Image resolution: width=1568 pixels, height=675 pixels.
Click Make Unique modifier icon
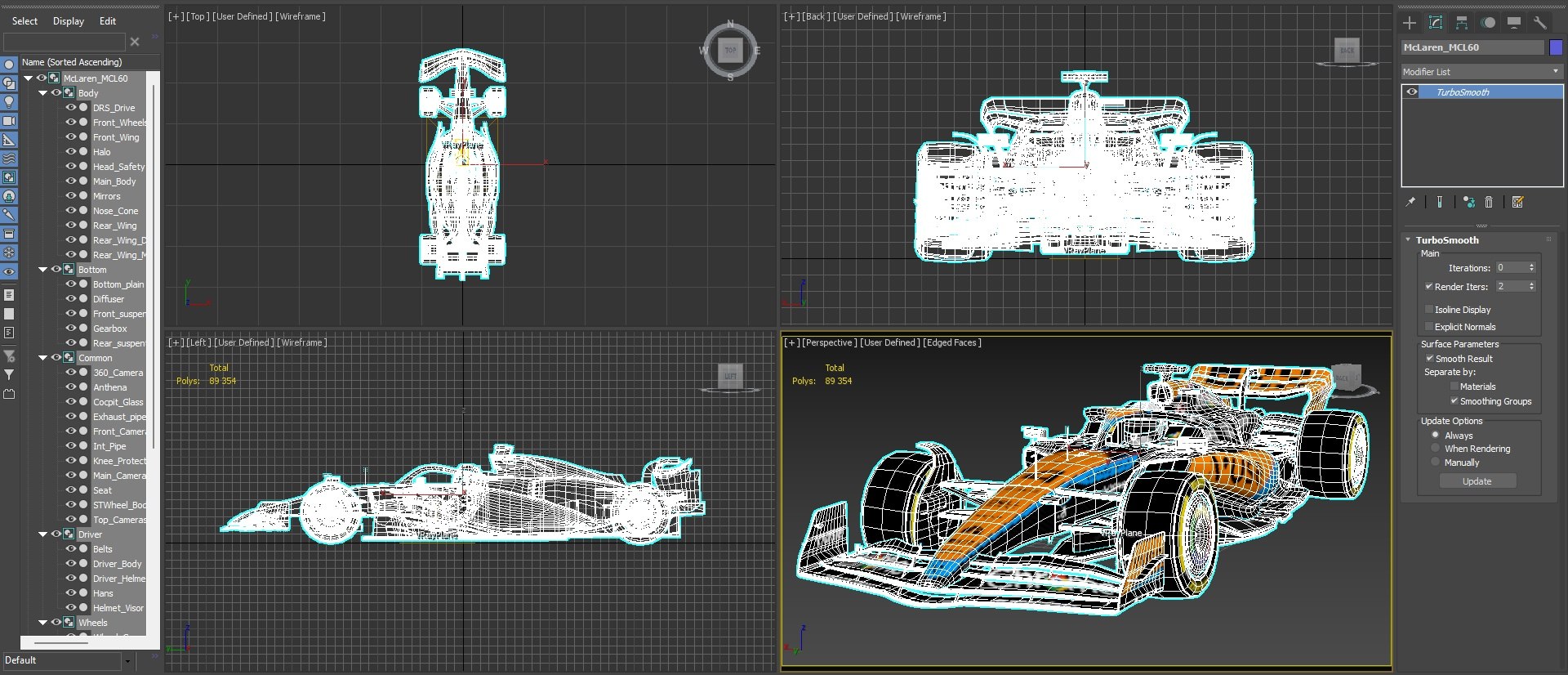click(1468, 202)
